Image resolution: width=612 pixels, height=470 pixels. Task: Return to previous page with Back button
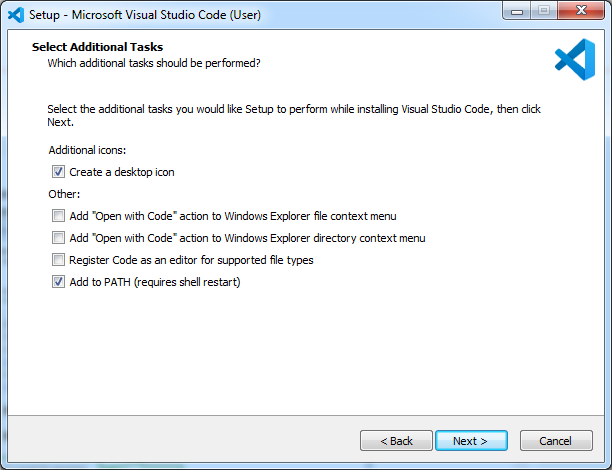point(396,441)
